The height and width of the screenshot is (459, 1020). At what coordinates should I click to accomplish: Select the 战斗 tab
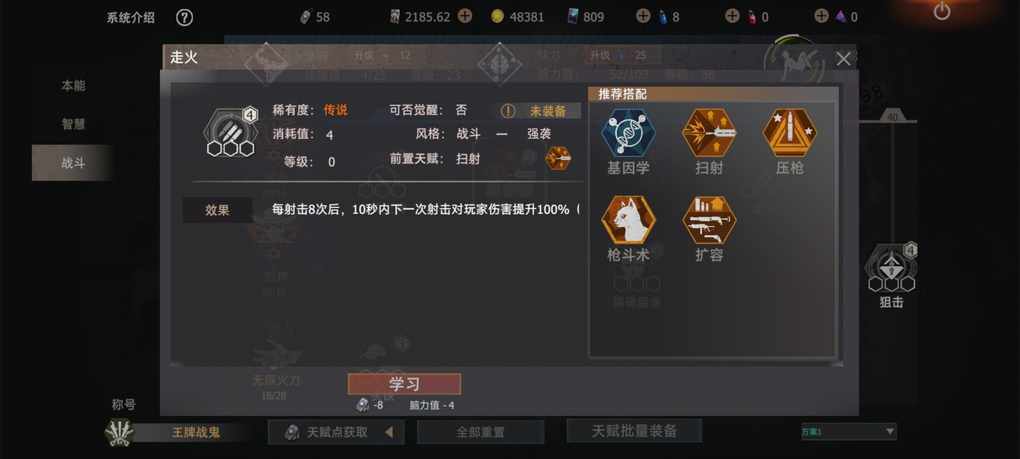74,163
